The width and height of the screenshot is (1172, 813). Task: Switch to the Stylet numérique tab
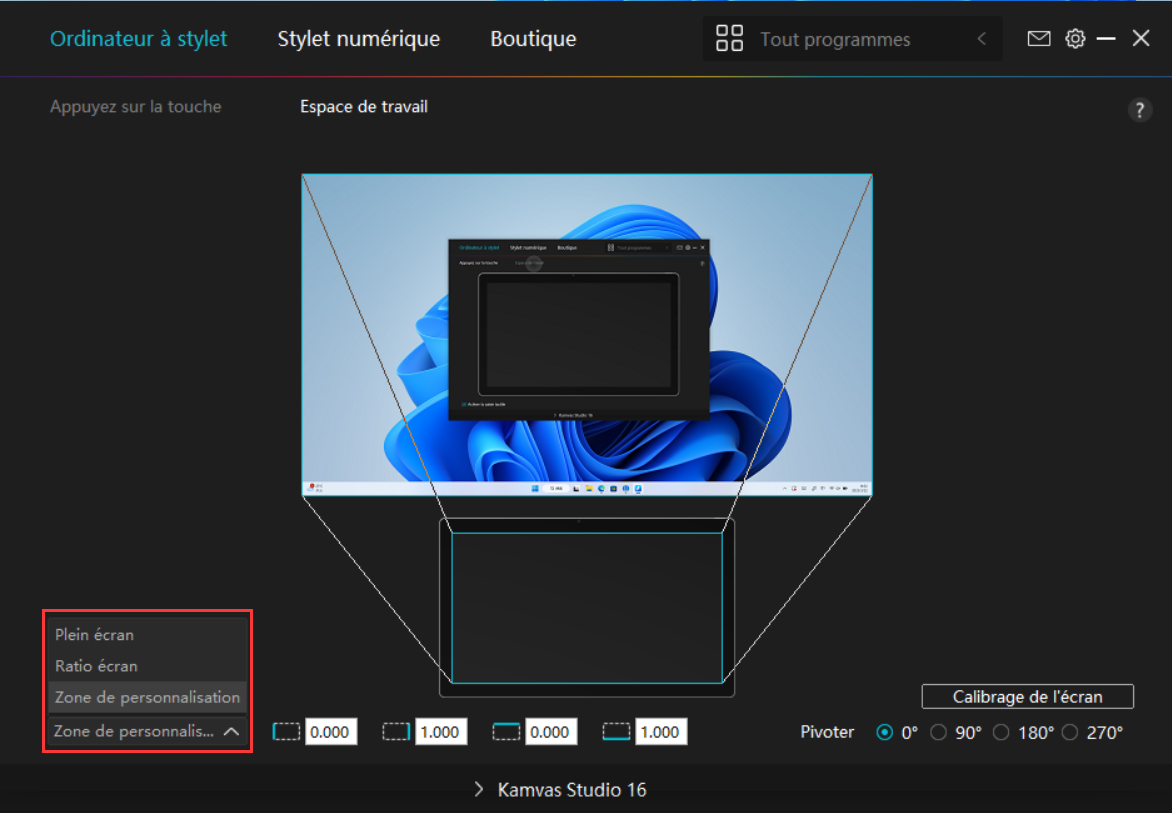point(358,39)
